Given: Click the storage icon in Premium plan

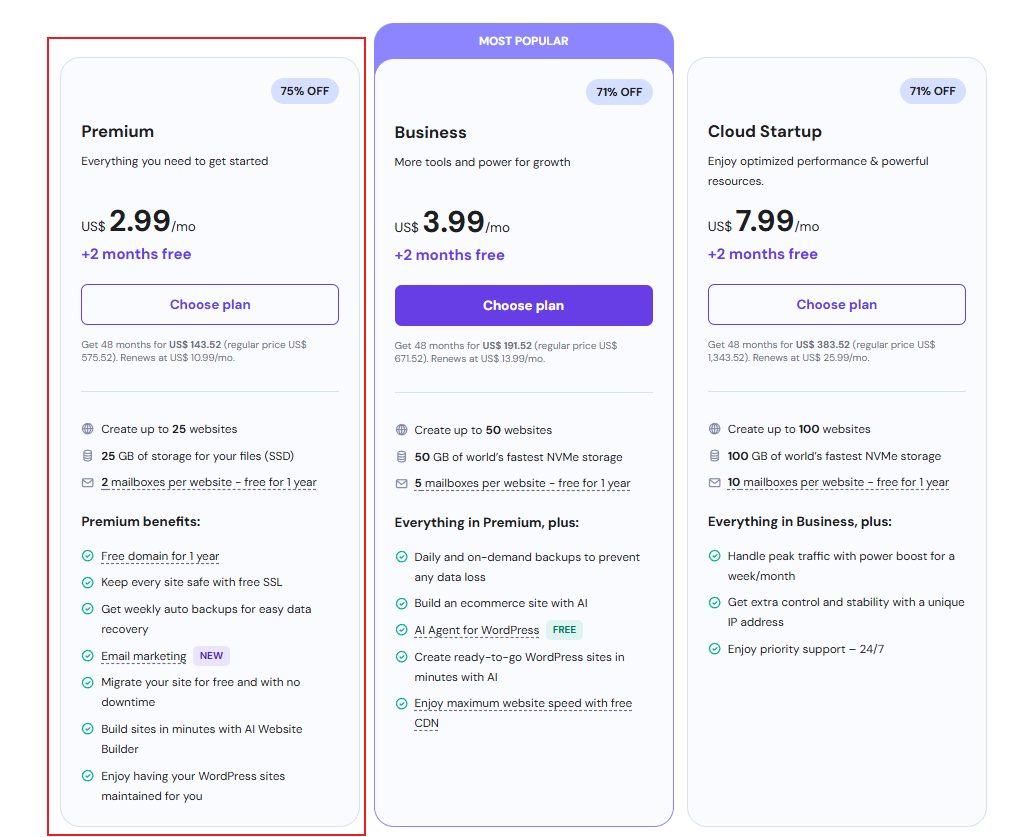Looking at the screenshot, I should pos(88,456).
